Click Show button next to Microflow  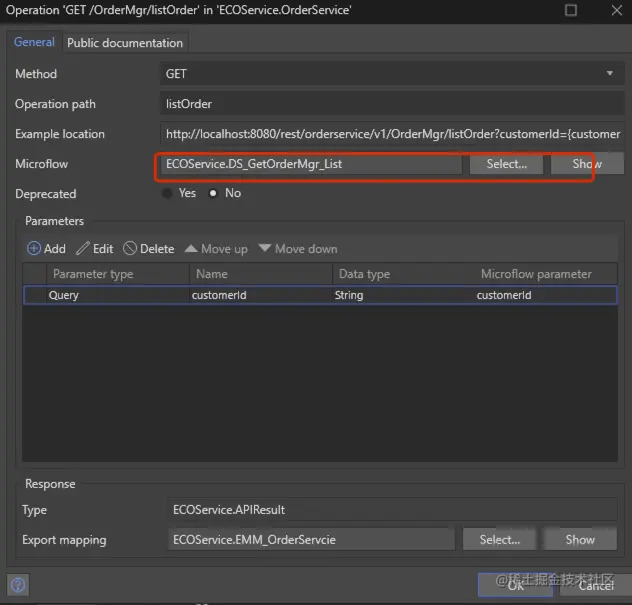pyautogui.click(x=587, y=164)
